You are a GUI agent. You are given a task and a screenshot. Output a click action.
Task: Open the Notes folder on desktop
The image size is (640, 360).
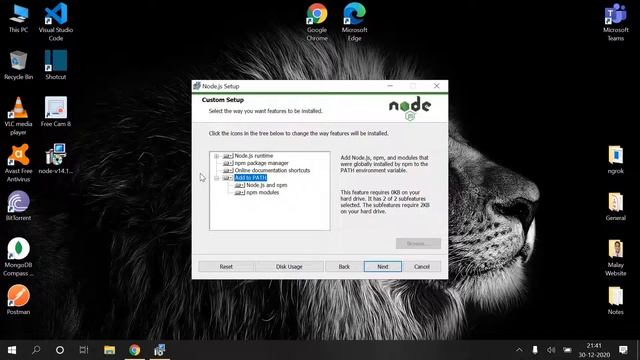(616, 301)
